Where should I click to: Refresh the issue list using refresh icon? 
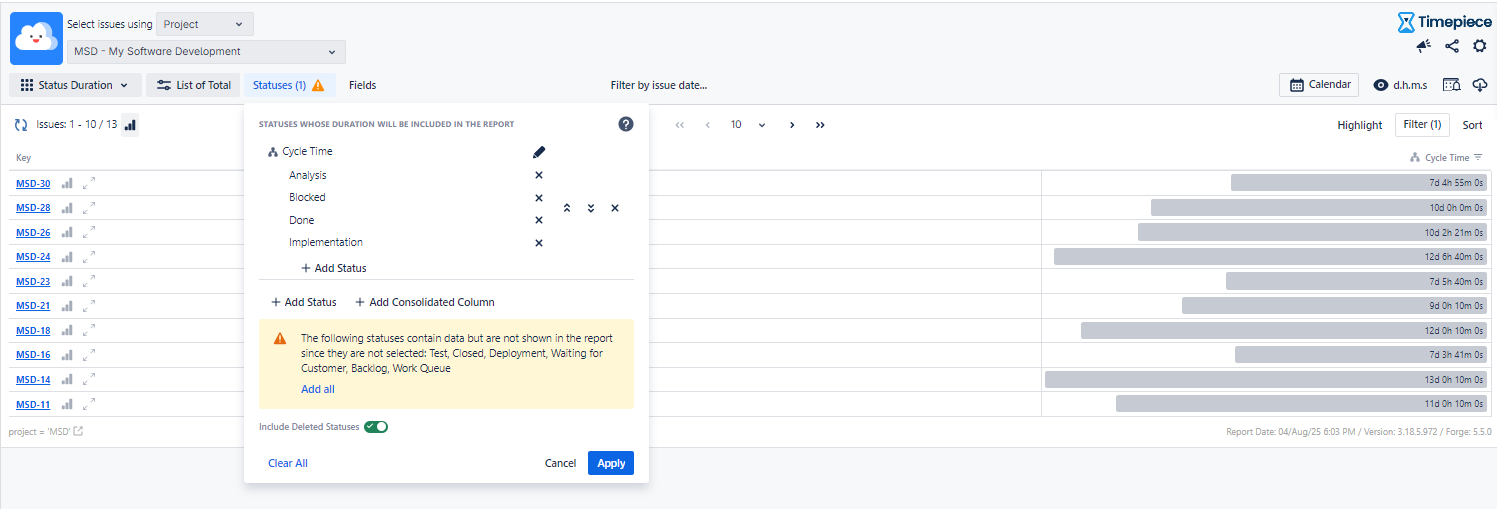tap(20, 125)
